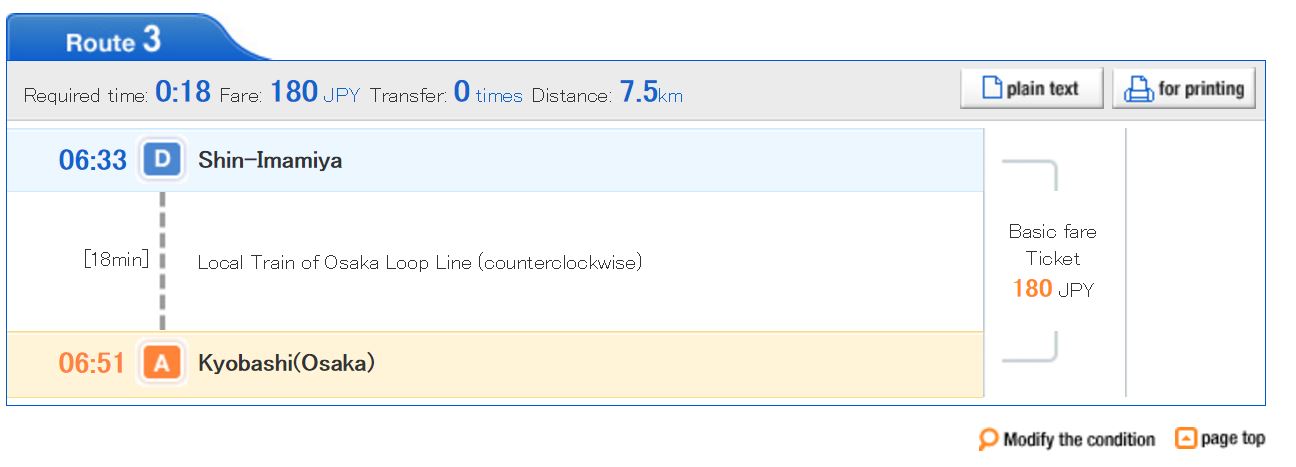Select the Shin-Imamiya station name
This screenshot has width=1296, height=467.
tap(270, 160)
